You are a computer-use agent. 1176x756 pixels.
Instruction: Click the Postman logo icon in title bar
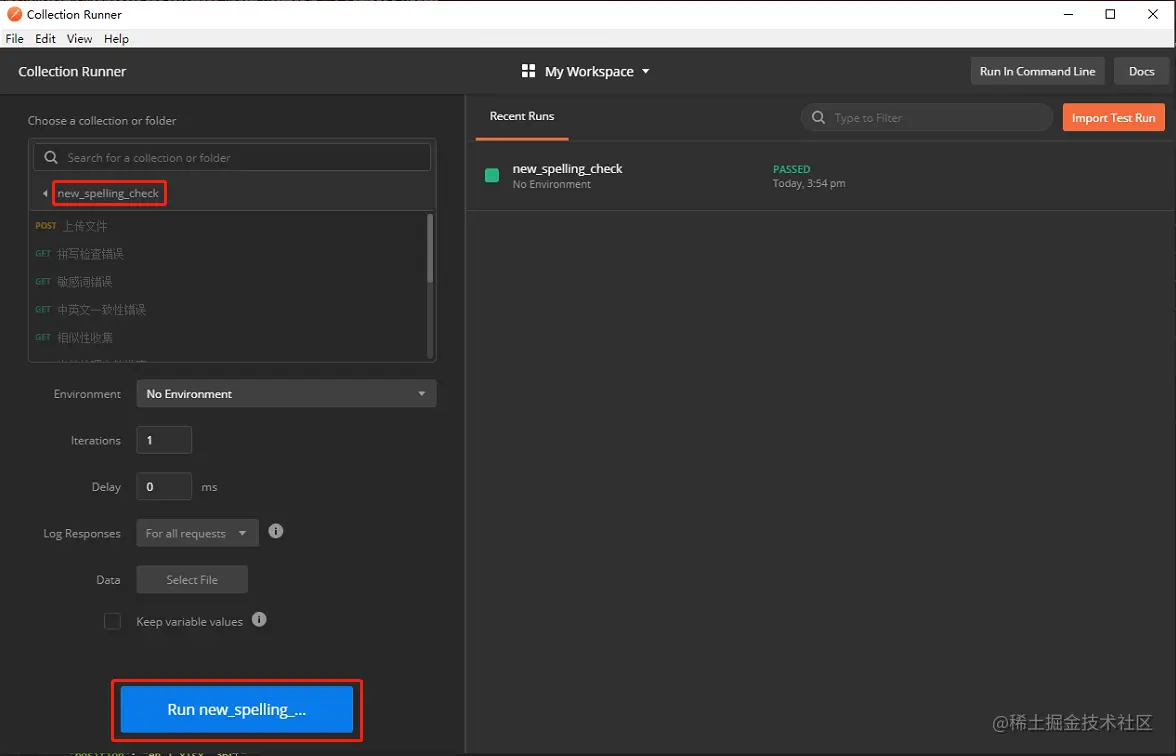pyautogui.click(x=14, y=14)
